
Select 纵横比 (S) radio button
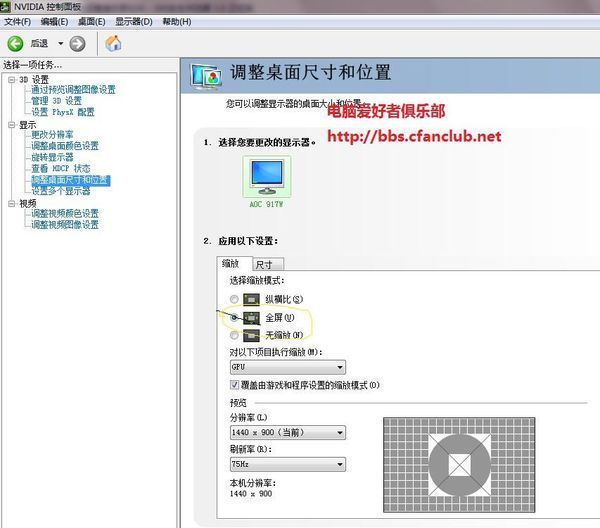tap(234, 299)
